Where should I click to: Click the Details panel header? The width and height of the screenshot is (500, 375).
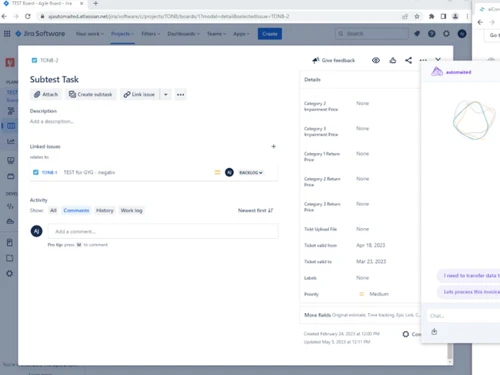[360, 80]
